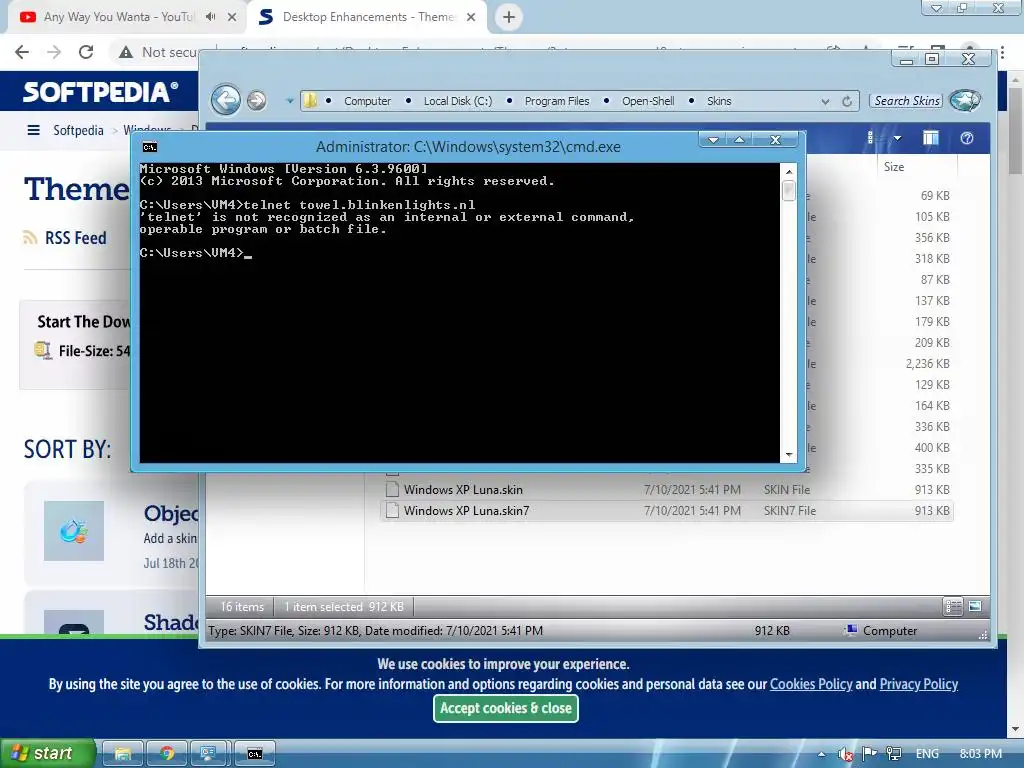Close the Desktop Enhancements tab

471,17
